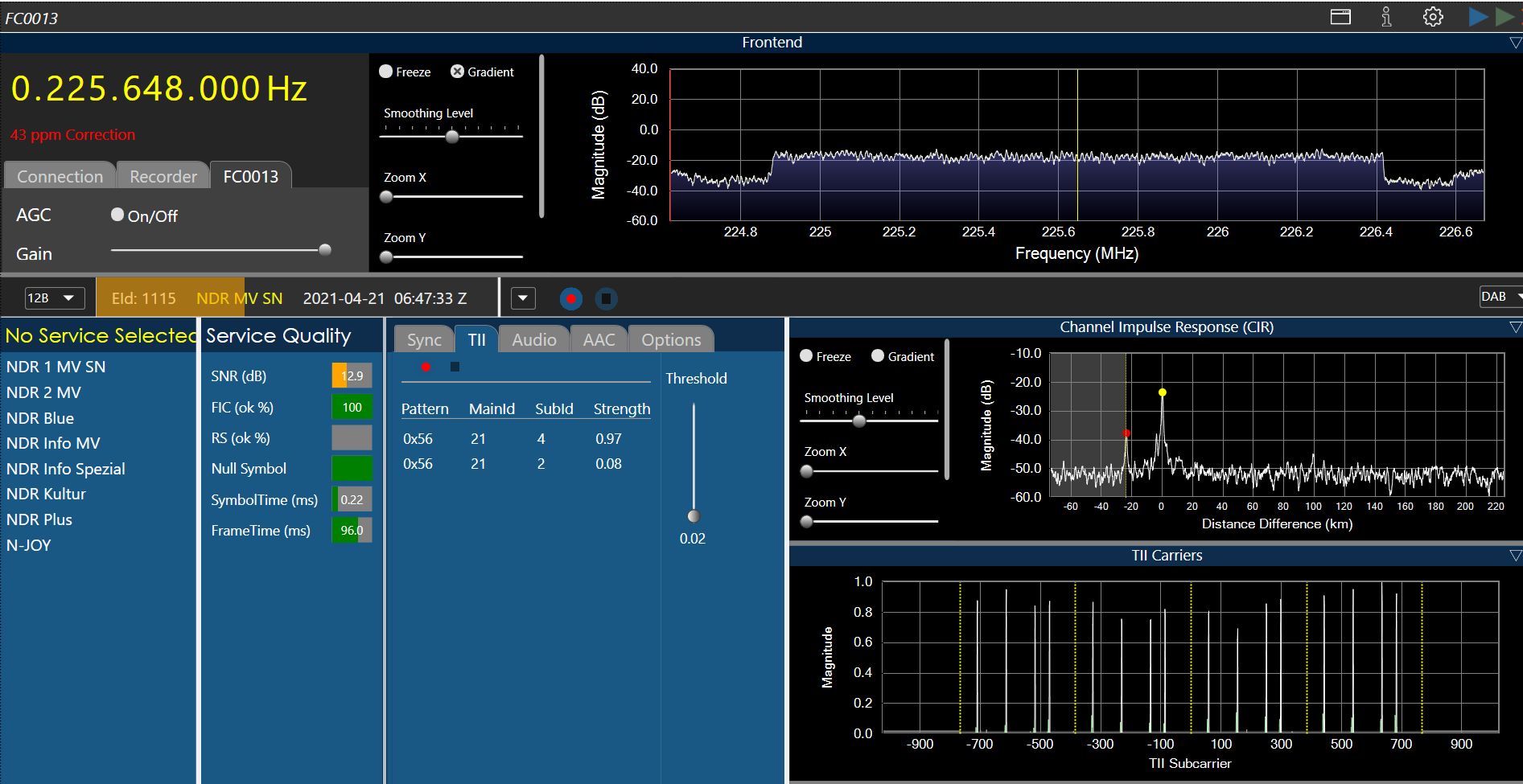
Task: Collapse the TII Carriers panel
Action: point(1515,556)
